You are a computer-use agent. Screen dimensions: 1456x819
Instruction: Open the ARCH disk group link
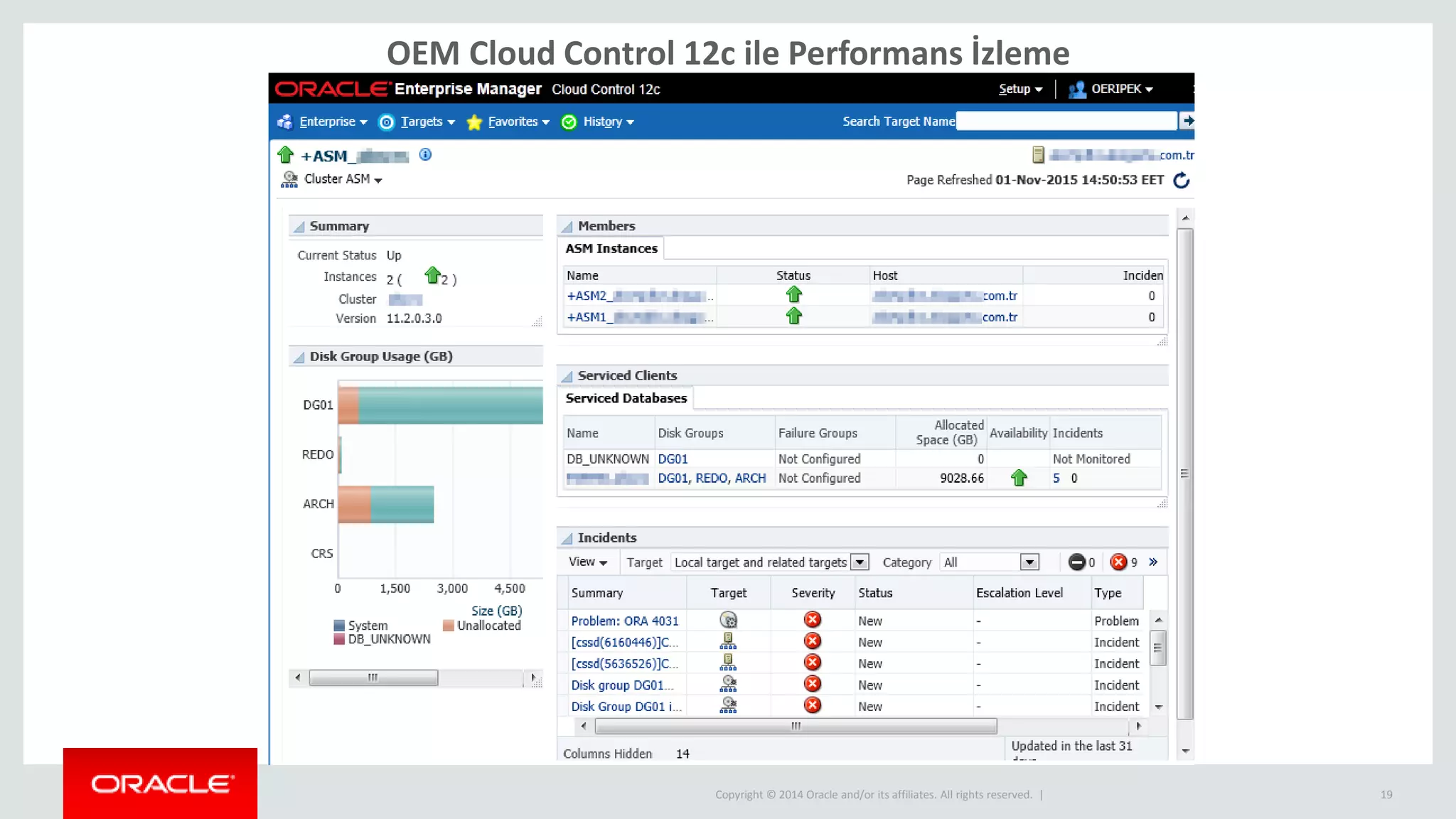pos(750,478)
